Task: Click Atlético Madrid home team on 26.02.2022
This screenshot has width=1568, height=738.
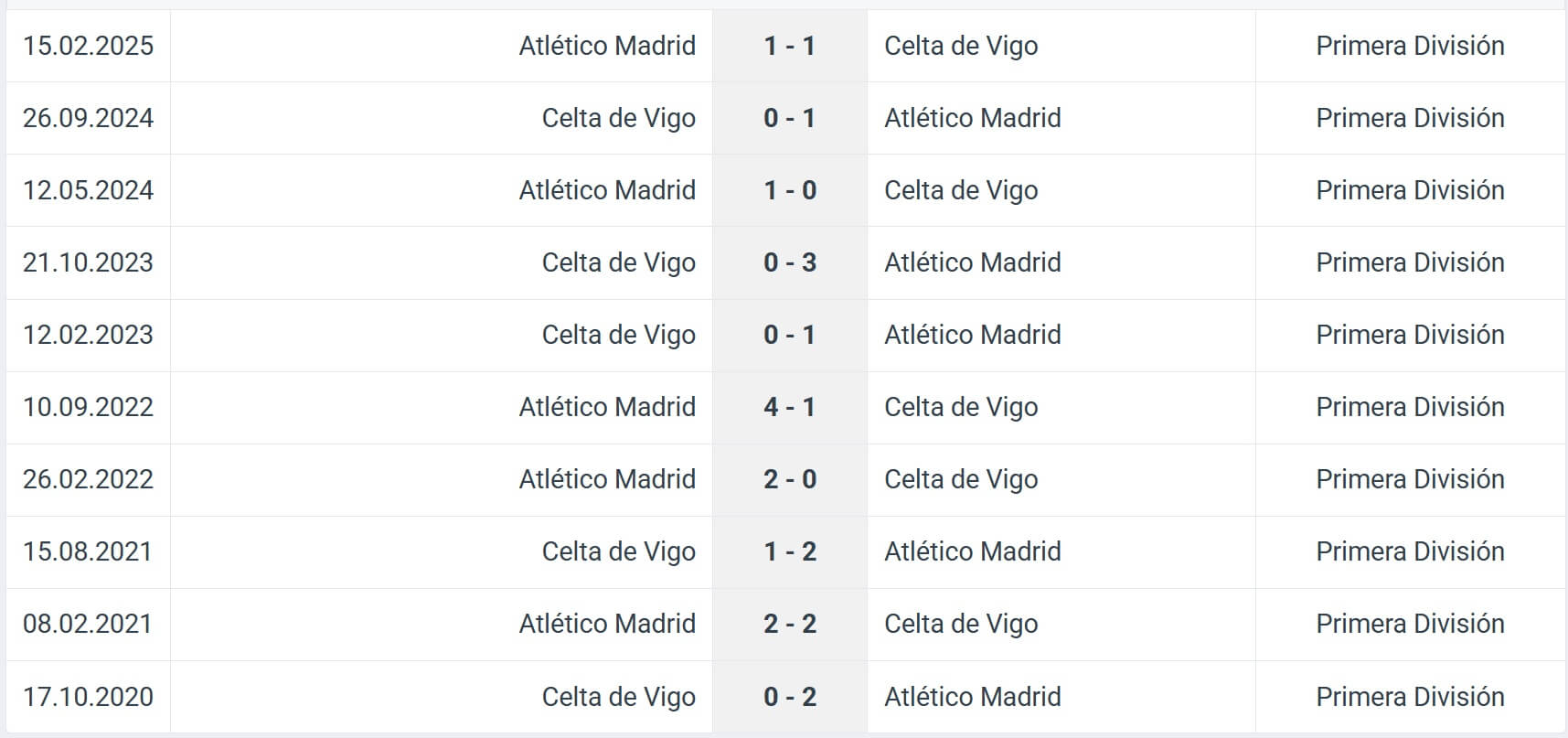Action: pos(607,479)
